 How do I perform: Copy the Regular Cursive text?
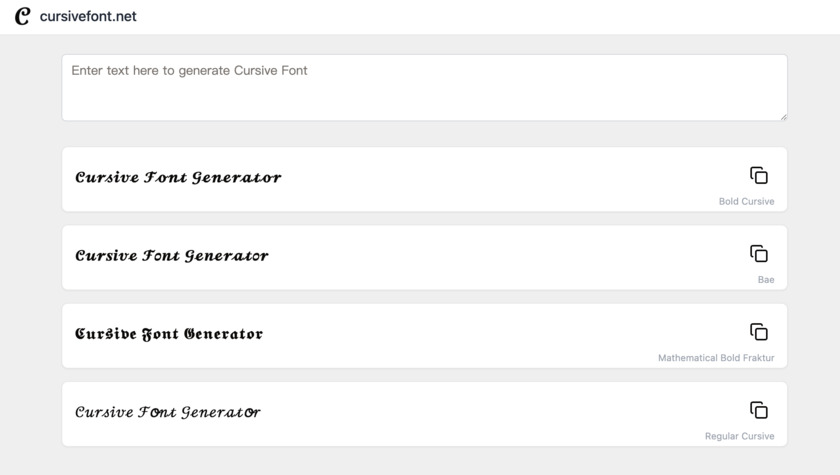pyautogui.click(x=759, y=410)
